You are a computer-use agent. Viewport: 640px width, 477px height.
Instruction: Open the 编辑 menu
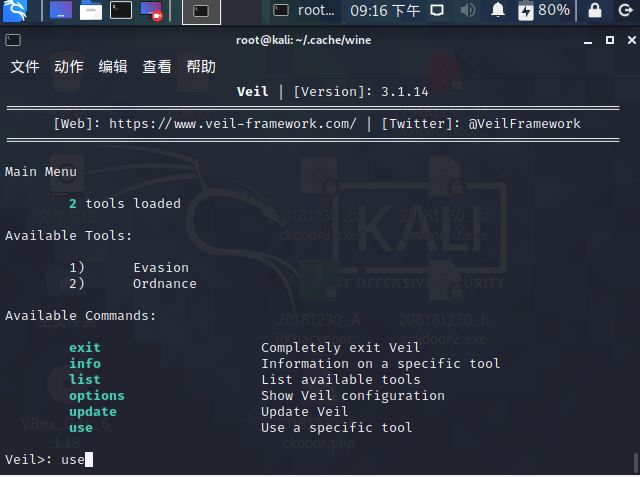[113, 67]
